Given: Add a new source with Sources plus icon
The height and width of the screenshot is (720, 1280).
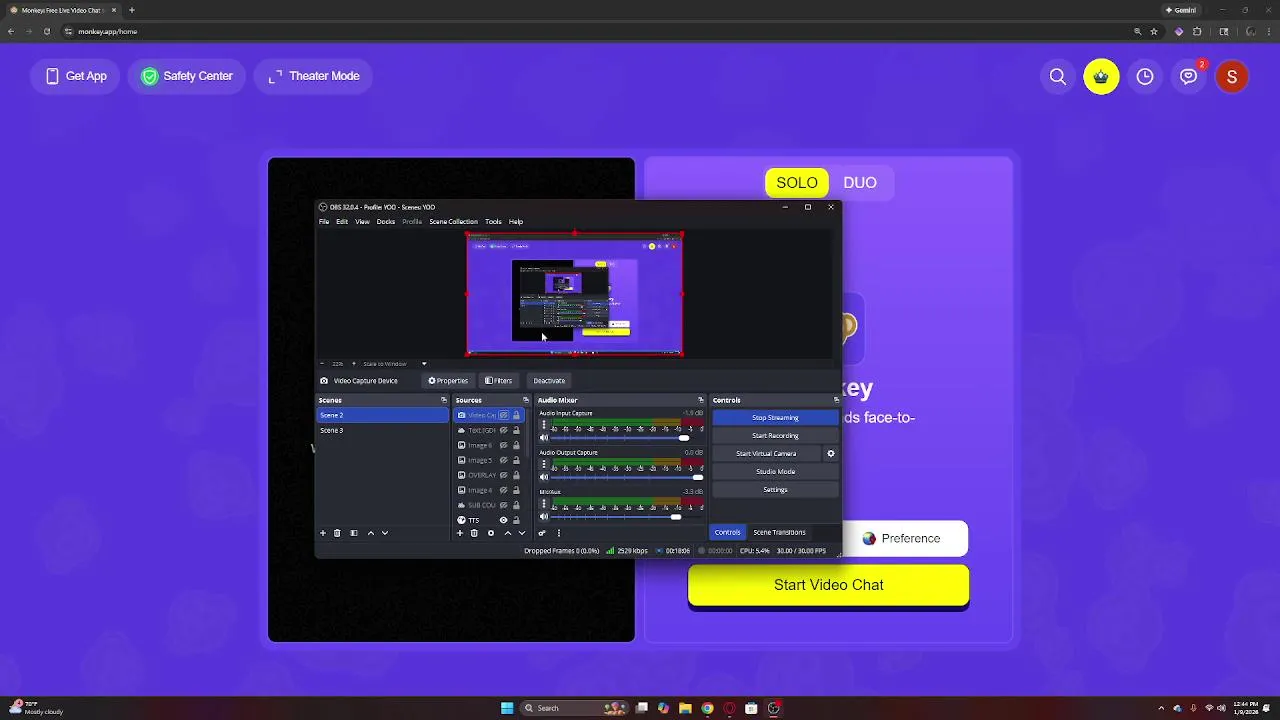Looking at the screenshot, I should (459, 533).
